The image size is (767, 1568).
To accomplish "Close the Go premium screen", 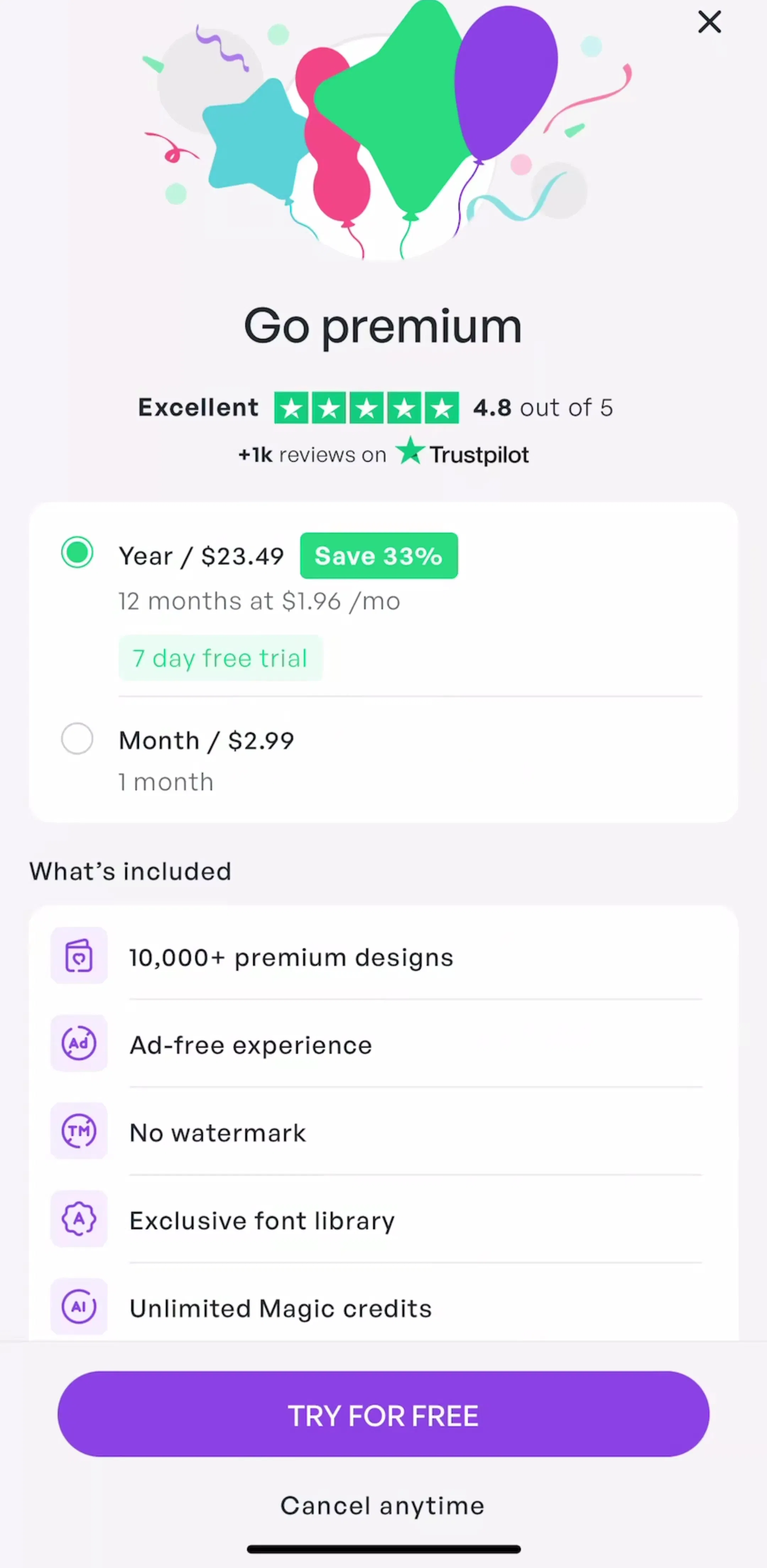I will pyautogui.click(x=709, y=22).
